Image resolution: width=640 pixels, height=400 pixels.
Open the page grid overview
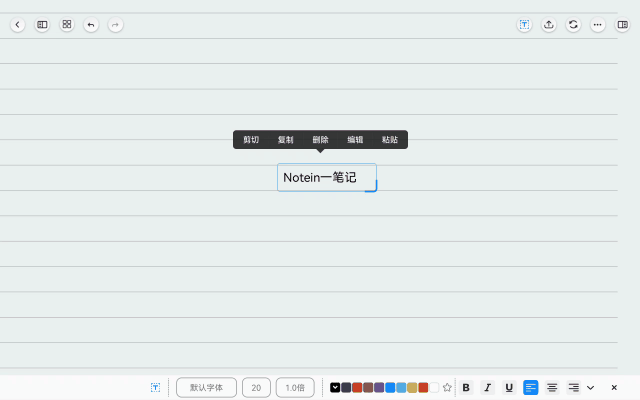click(67, 24)
